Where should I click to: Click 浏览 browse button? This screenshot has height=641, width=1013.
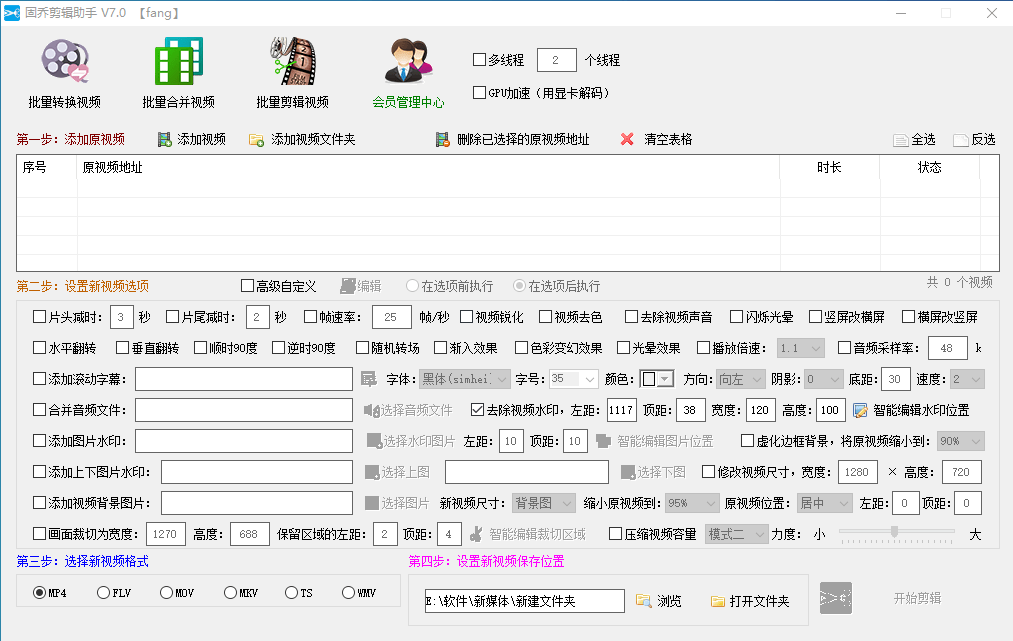tap(659, 601)
